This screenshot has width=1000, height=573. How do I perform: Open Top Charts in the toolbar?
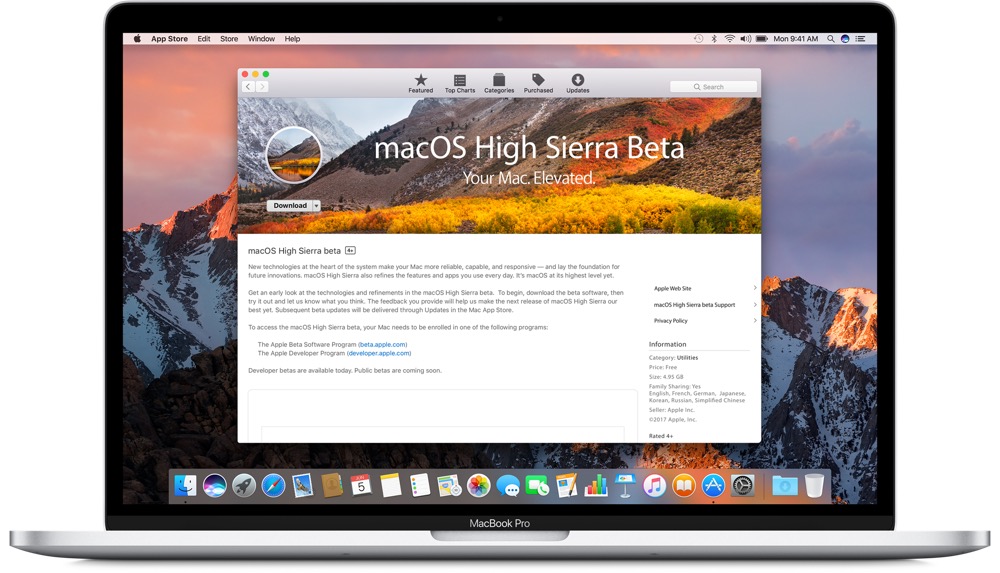(x=459, y=81)
